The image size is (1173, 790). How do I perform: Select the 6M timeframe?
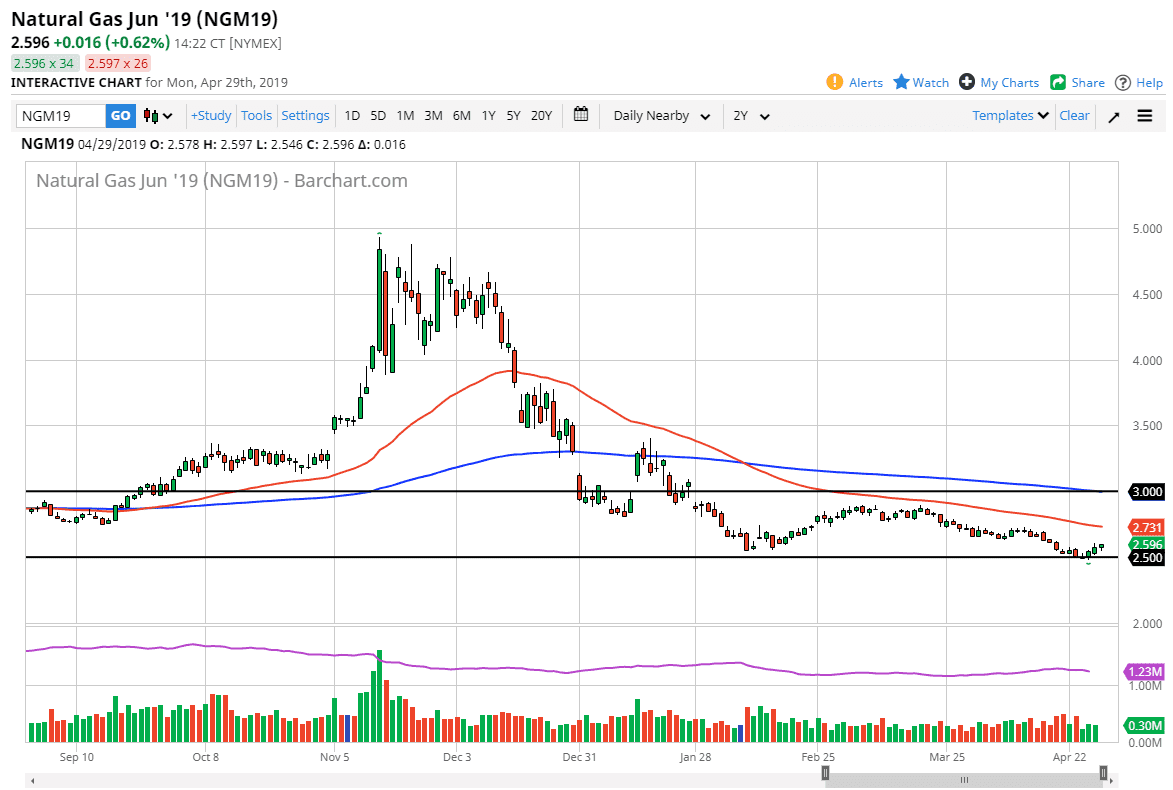tap(461, 115)
